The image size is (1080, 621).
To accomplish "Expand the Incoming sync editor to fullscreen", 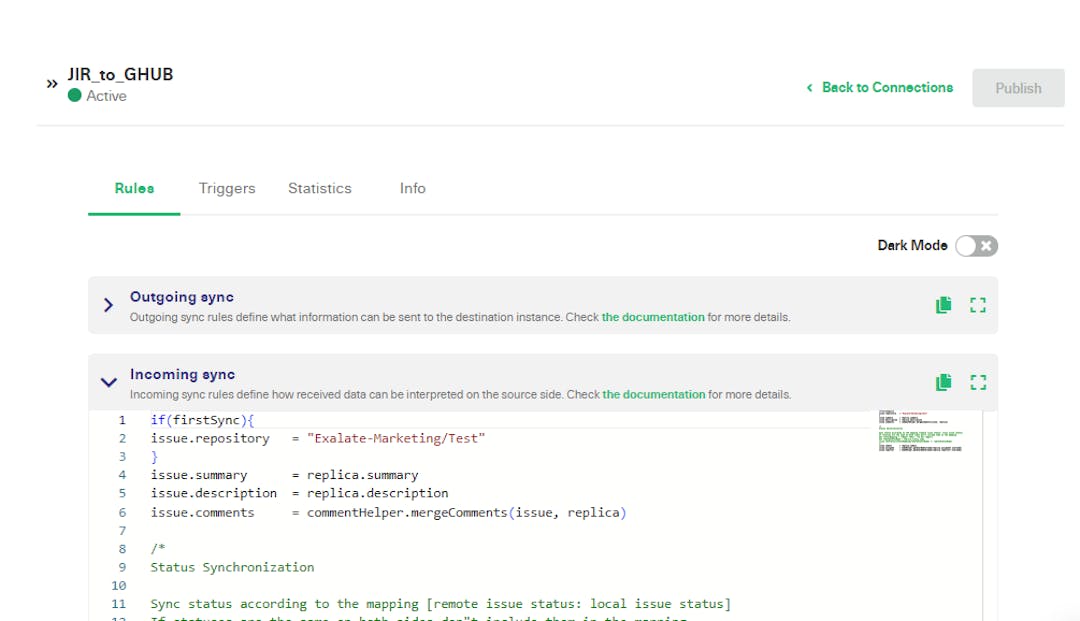I will pos(978,381).
